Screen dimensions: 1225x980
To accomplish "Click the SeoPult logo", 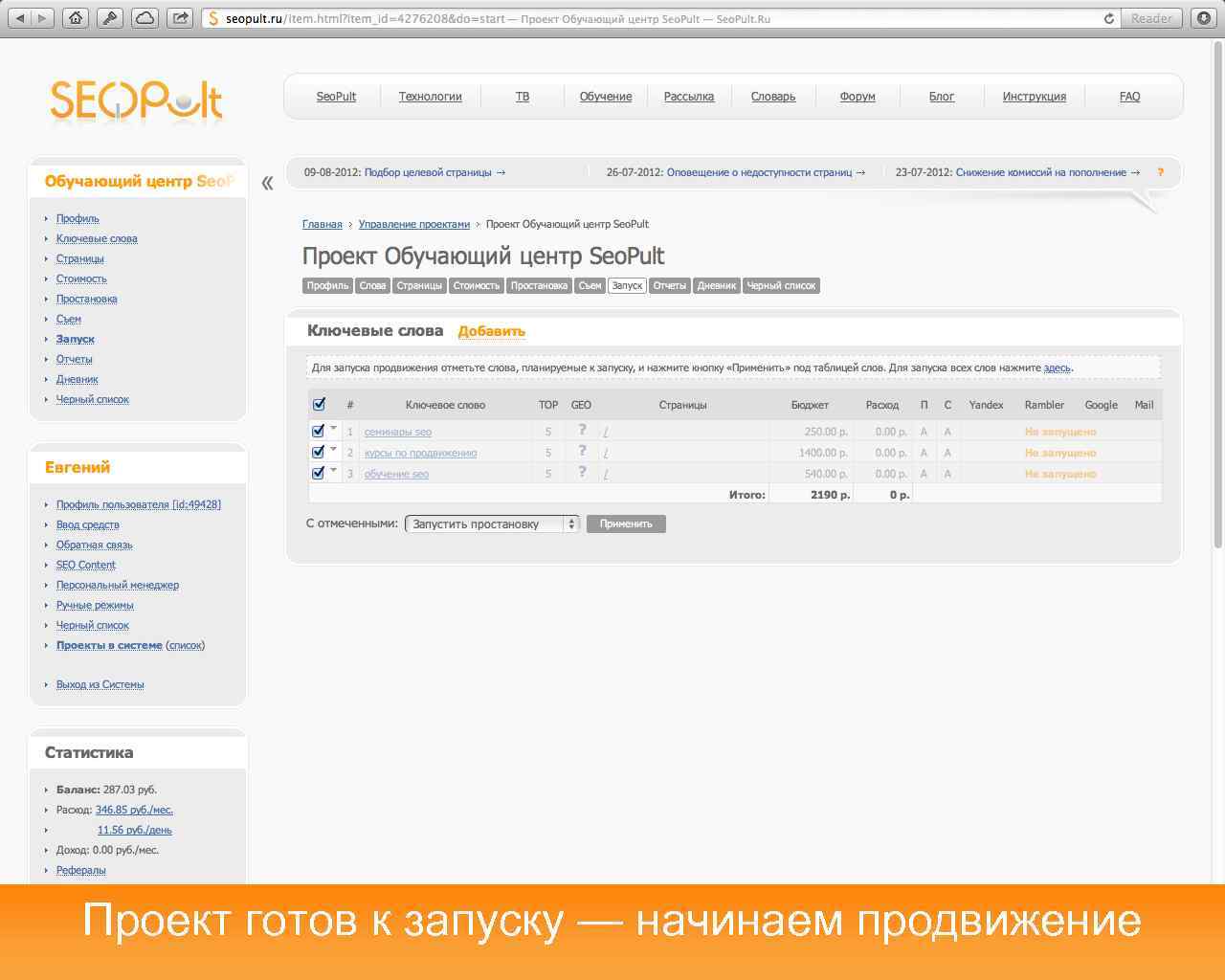I will (135, 101).
